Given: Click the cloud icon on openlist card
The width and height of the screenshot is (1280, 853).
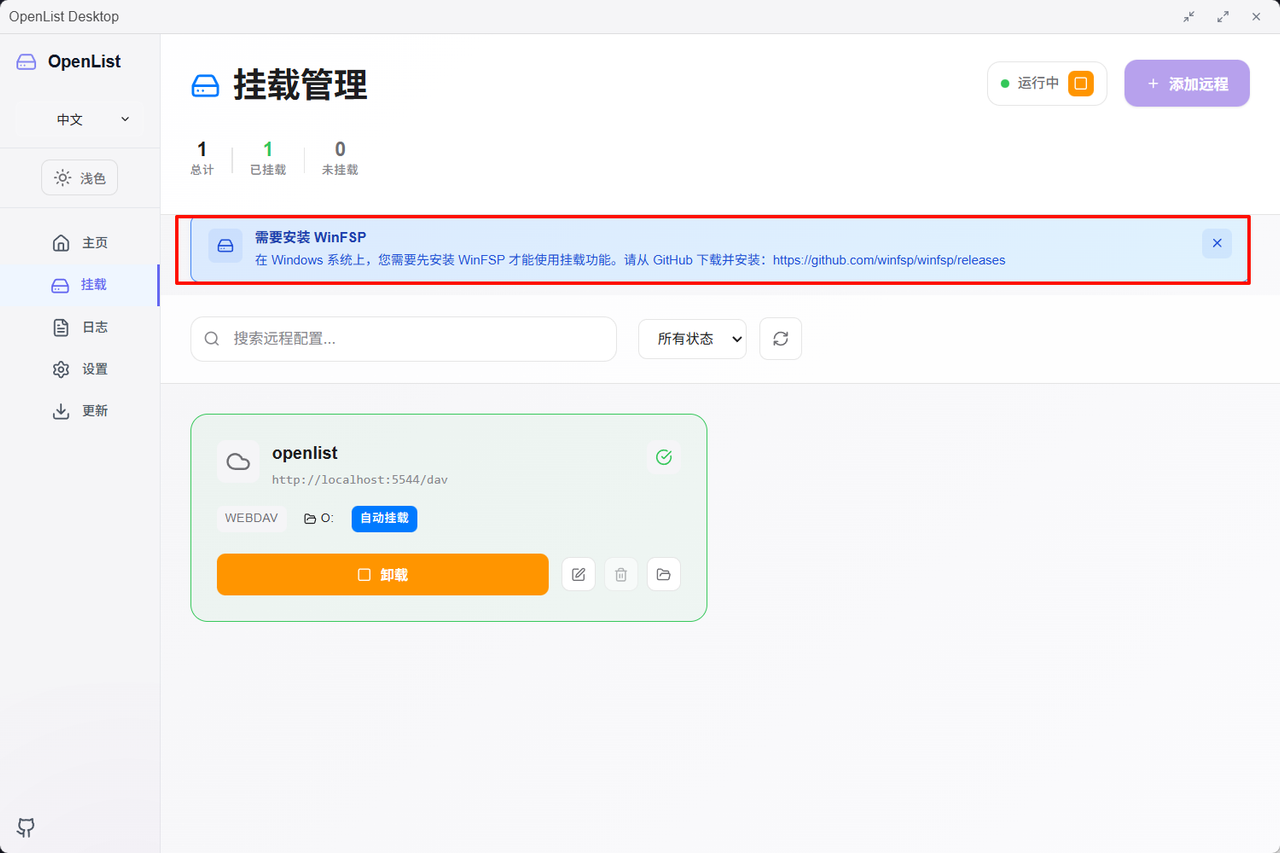Looking at the screenshot, I should (x=238, y=461).
